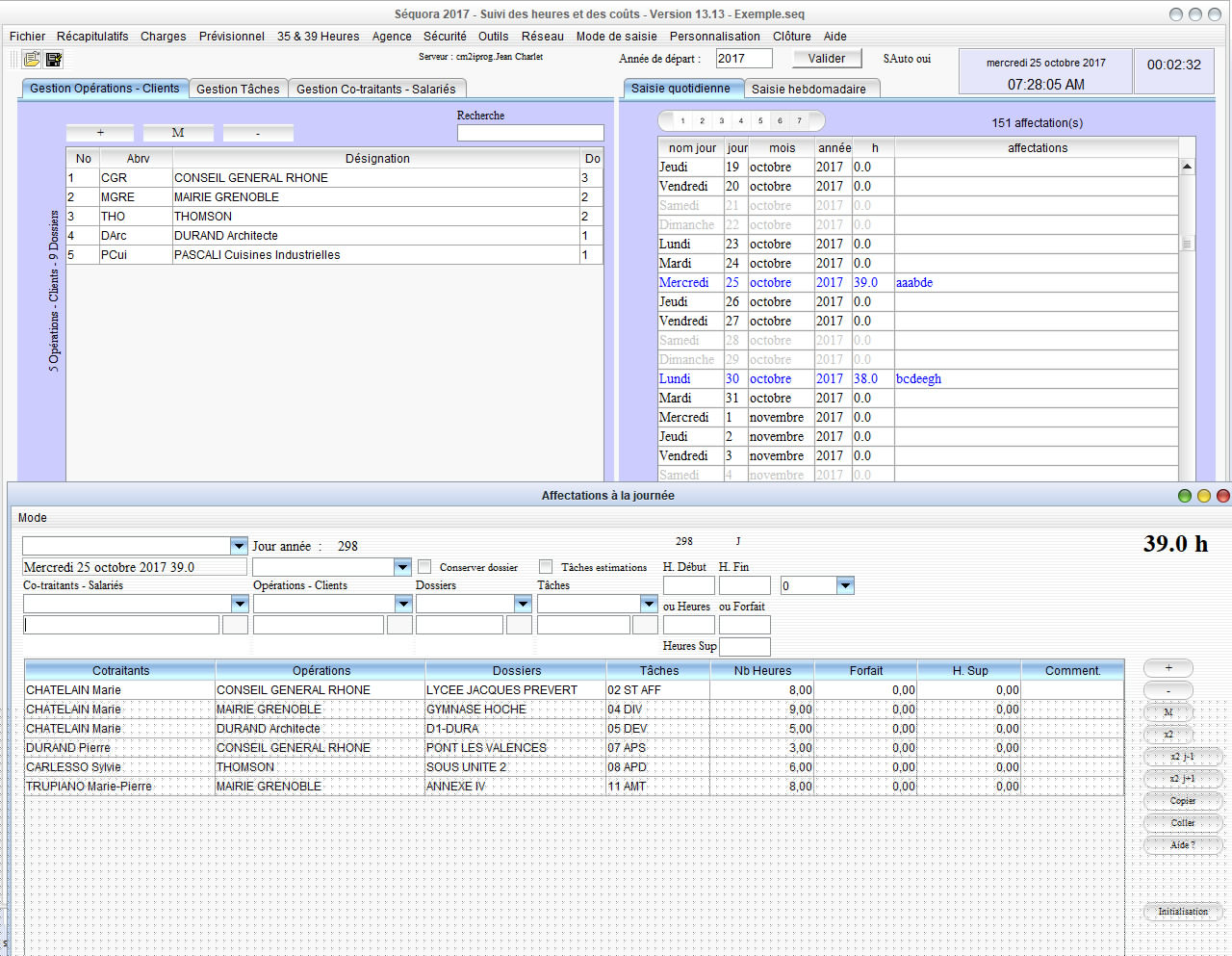
Task: Expand the Tâches dropdown list
Action: (x=649, y=604)
